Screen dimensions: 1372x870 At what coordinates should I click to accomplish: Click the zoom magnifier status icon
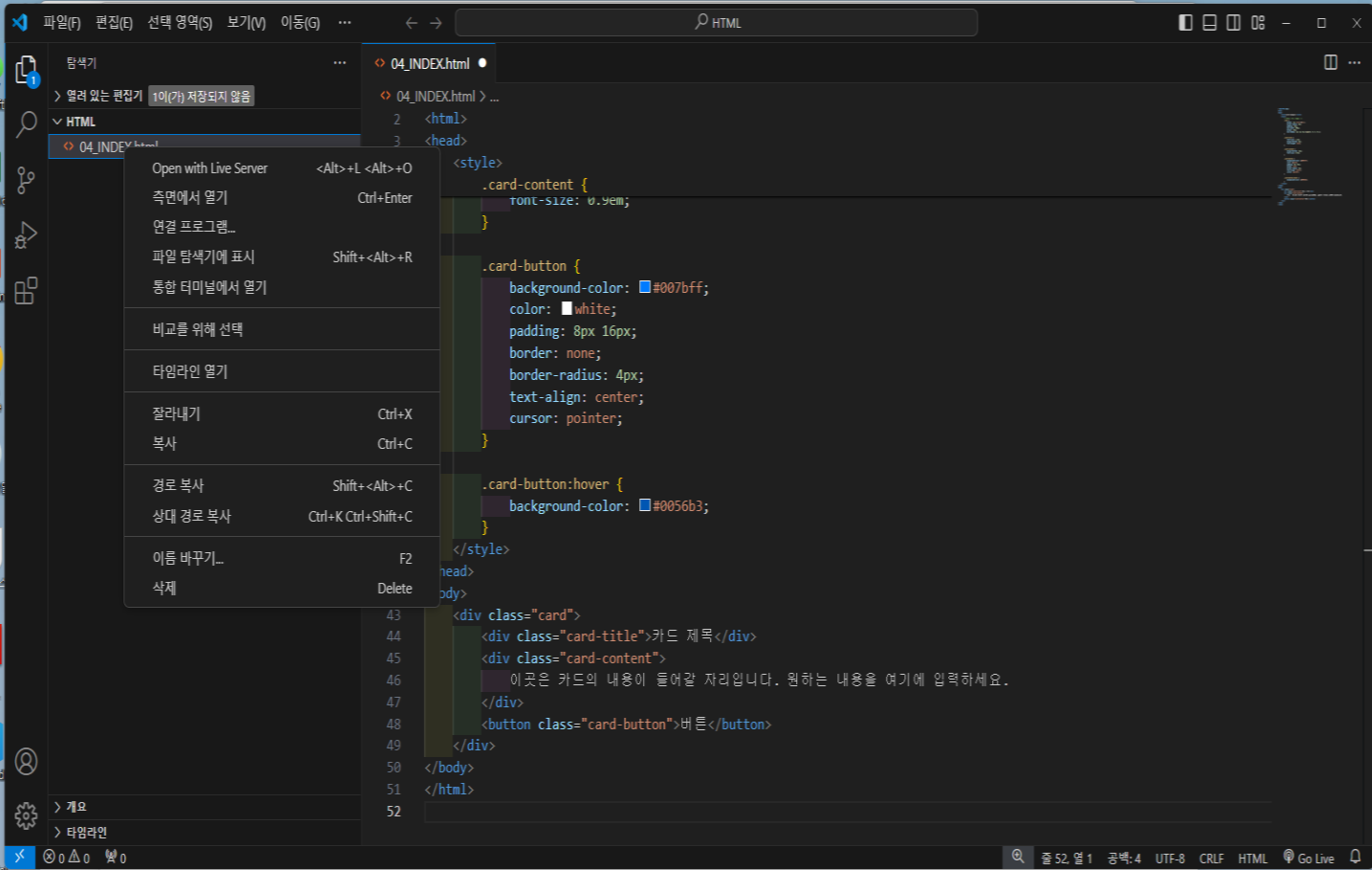pos(1018,858)
